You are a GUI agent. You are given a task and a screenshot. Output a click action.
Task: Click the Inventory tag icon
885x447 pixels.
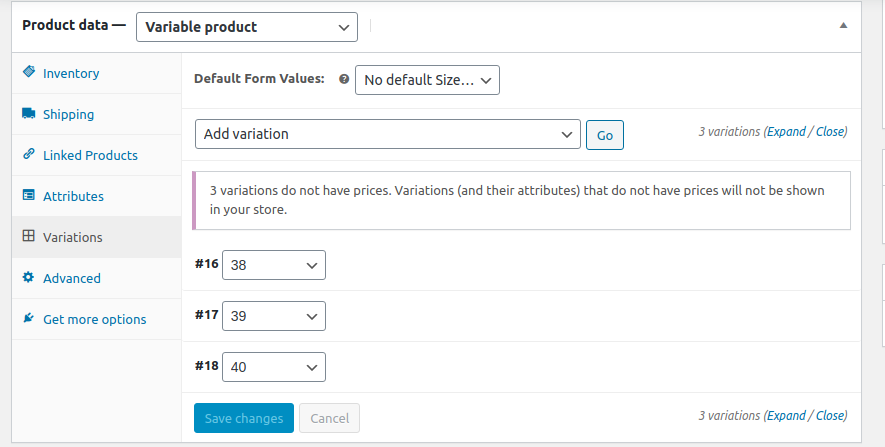[x=28, y=73]
